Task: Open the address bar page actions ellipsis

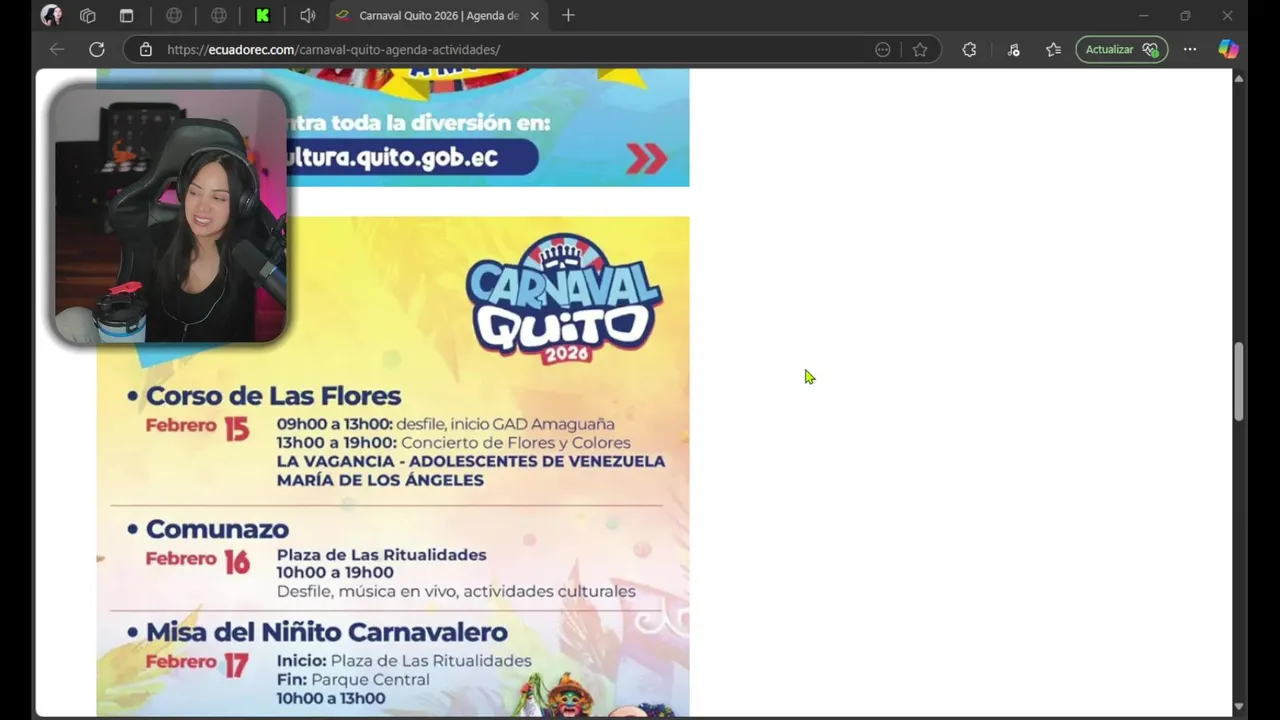Action: (883, 49)
